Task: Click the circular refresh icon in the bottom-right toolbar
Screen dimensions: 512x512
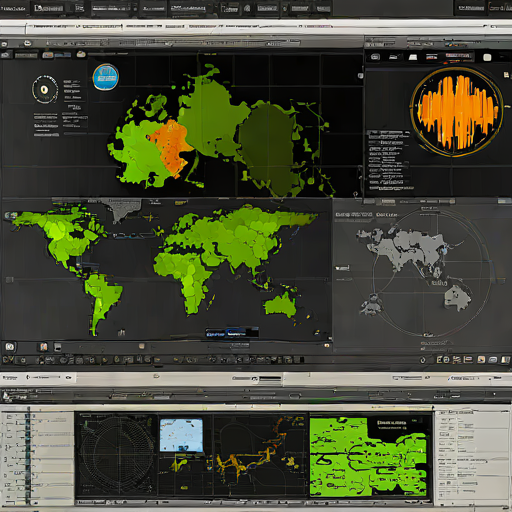Action: [423, 360]
